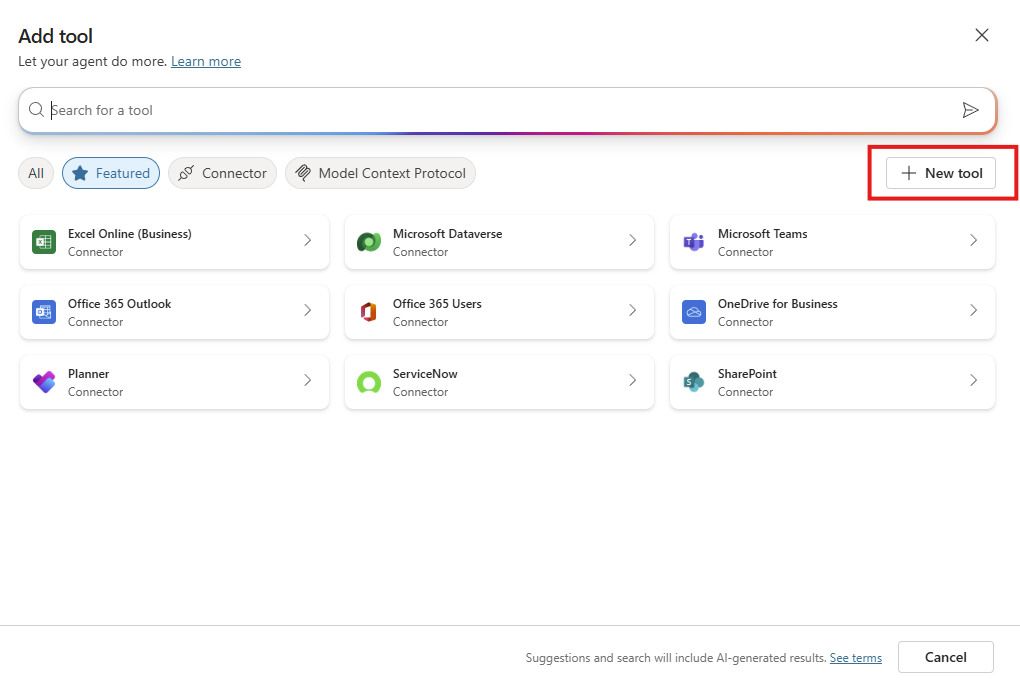Viewport: 1020px width, 682px height.
Task: Expand Microsoft Dataverse chevron
Action: point(632,240)
